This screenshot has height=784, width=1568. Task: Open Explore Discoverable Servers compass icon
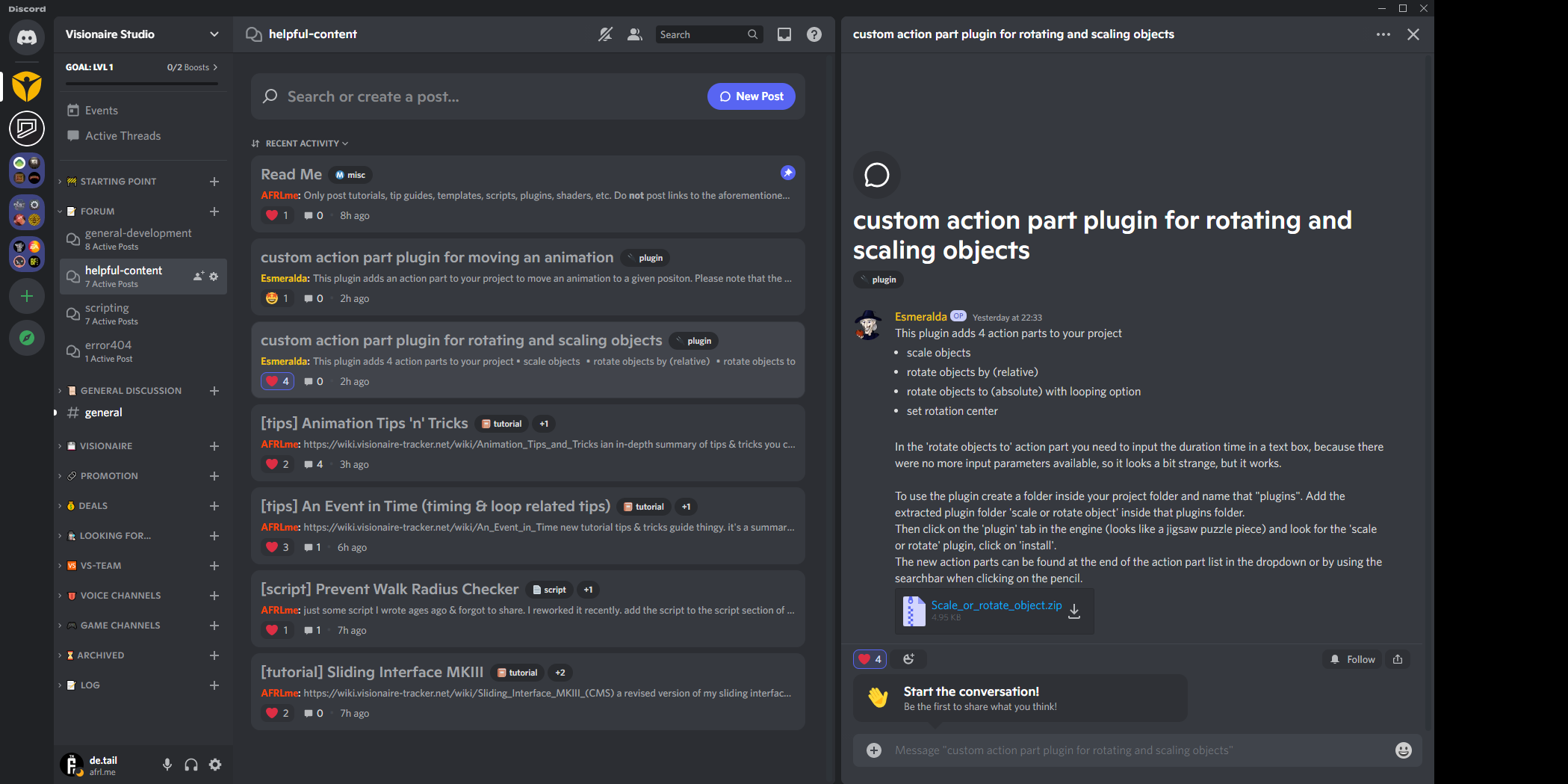point(27,338)
